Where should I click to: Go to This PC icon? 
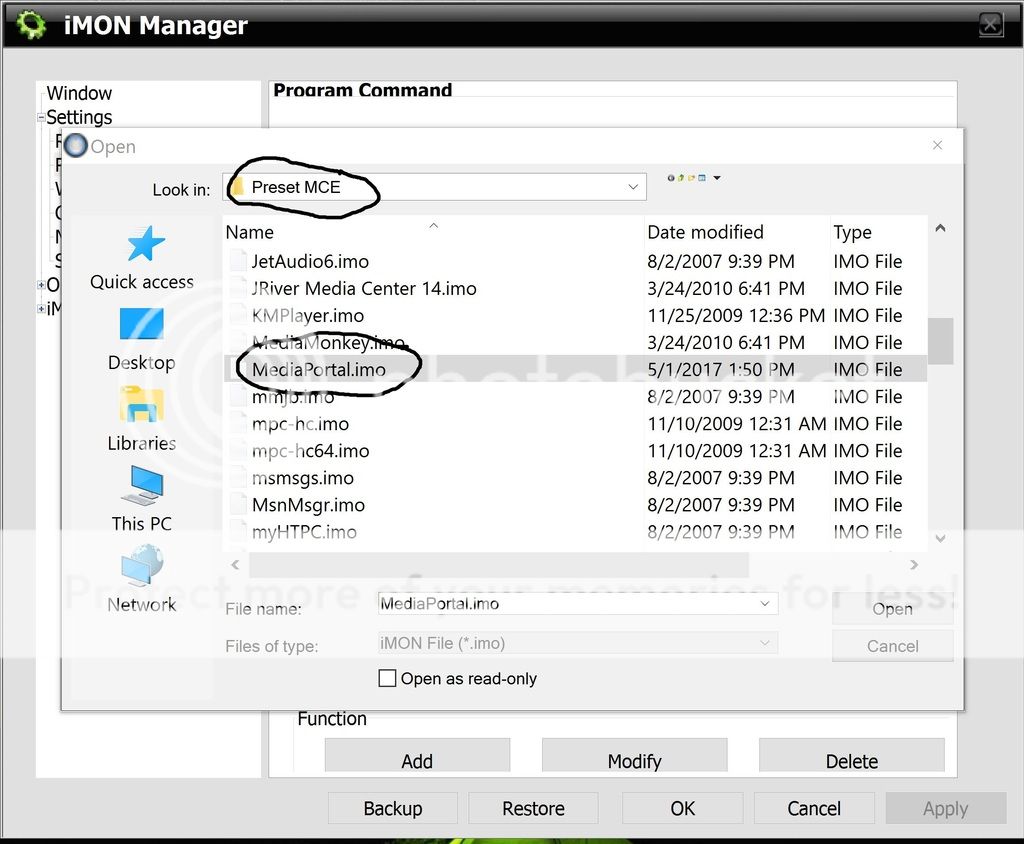click(x=141, y=486)
